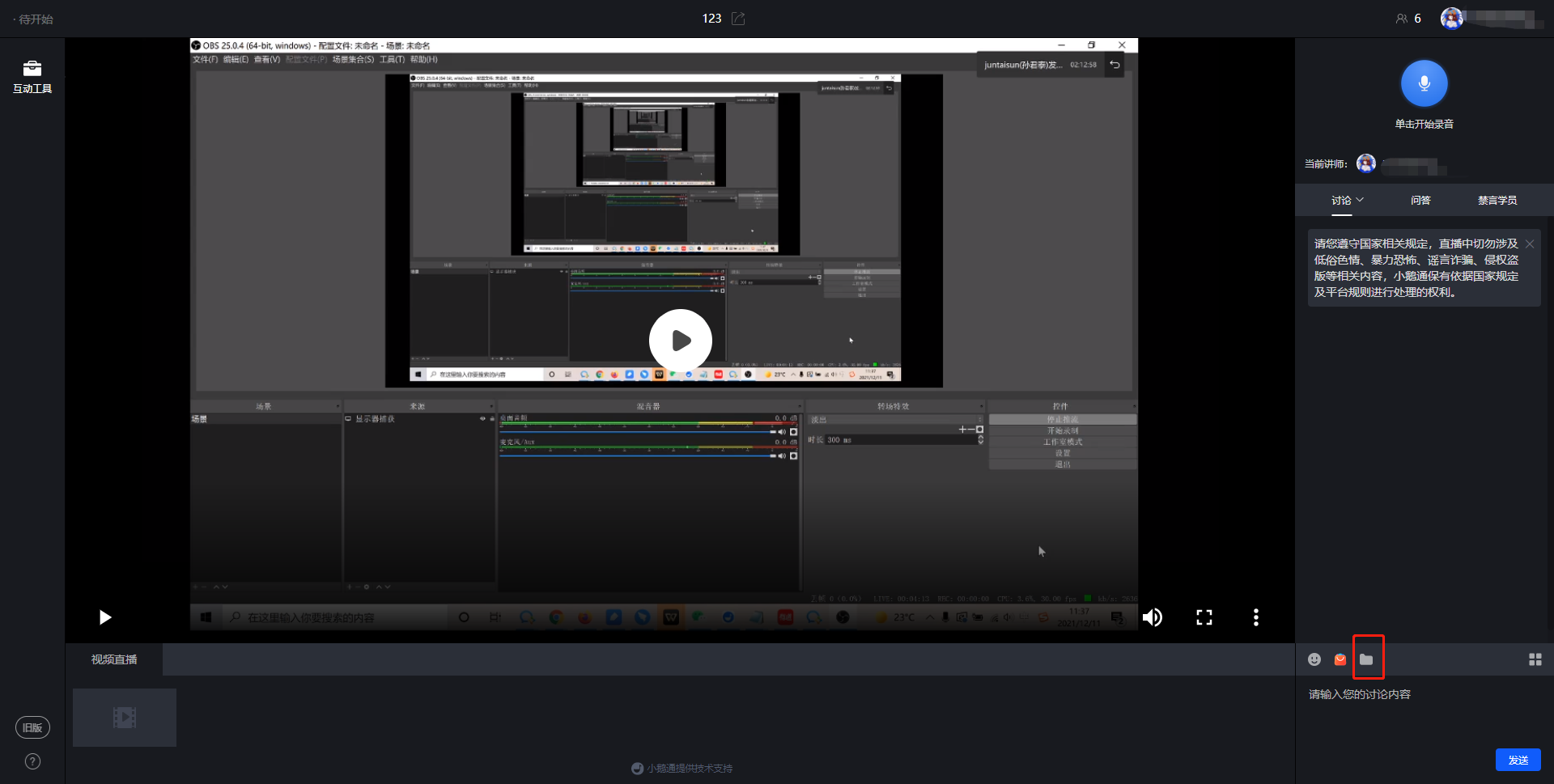Viewport: 1554px width, 784px height.
Task: Open the 互动工具 interactive tools panel
Action: 32,77
